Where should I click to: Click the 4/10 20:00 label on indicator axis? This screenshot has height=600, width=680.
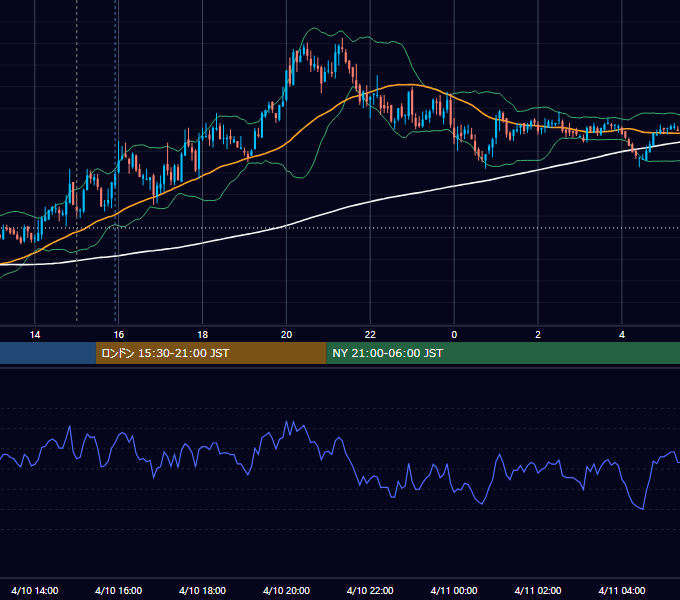click(x=286, y=590)
